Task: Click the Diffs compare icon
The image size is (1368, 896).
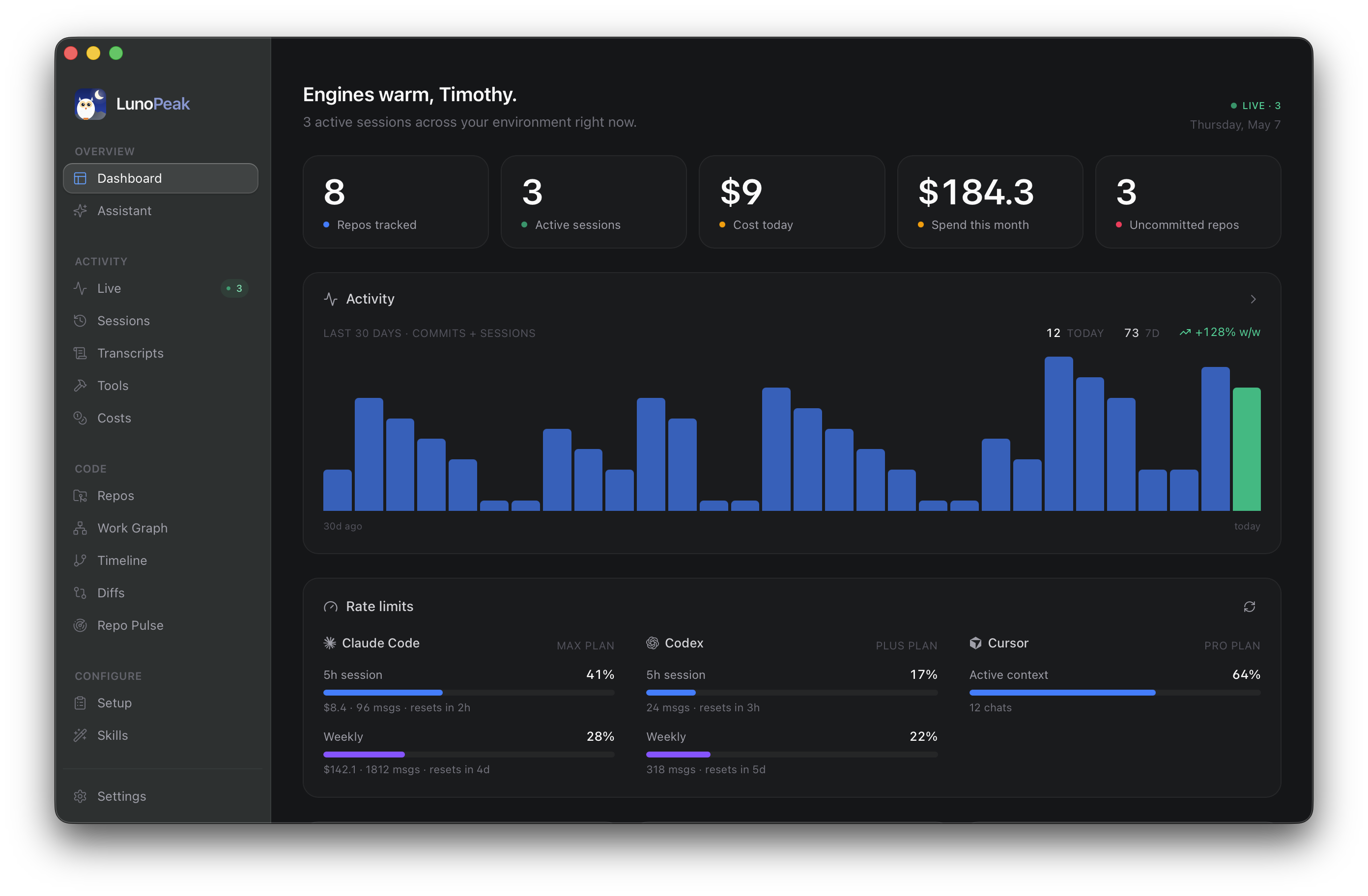Action: [81, 592]
